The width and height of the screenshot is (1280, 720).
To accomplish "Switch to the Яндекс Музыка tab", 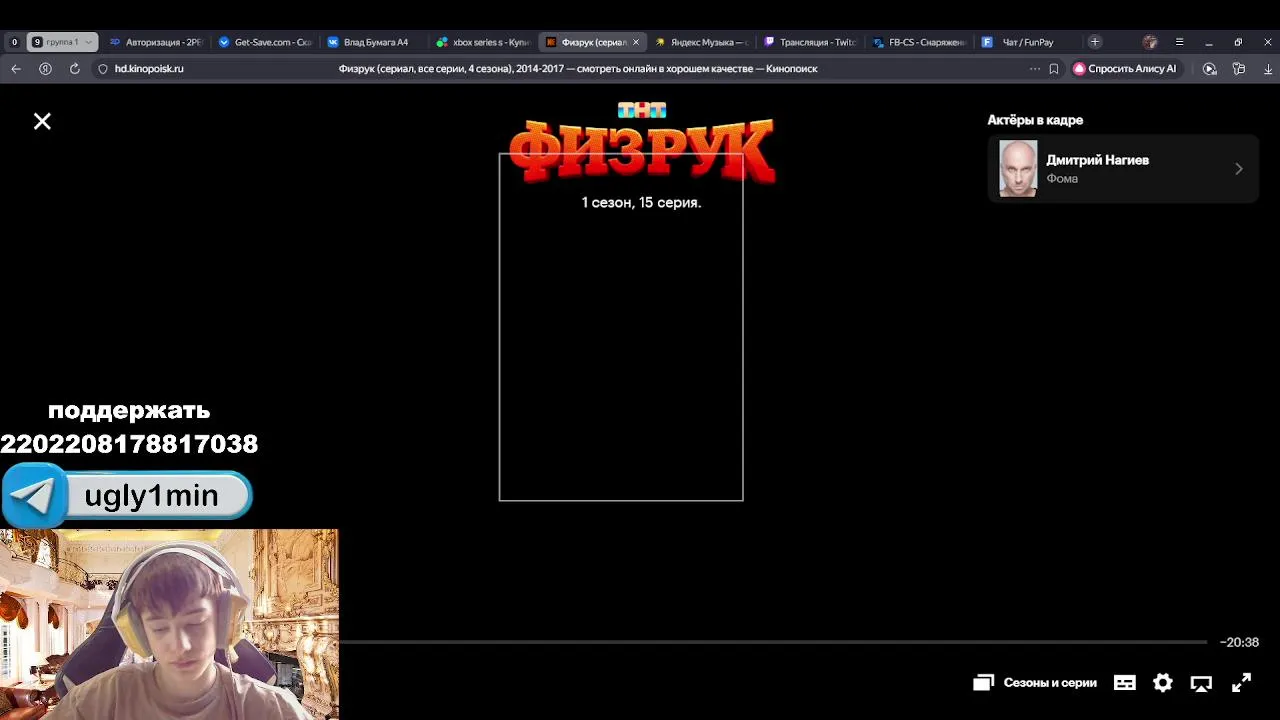I will point(700,42).
